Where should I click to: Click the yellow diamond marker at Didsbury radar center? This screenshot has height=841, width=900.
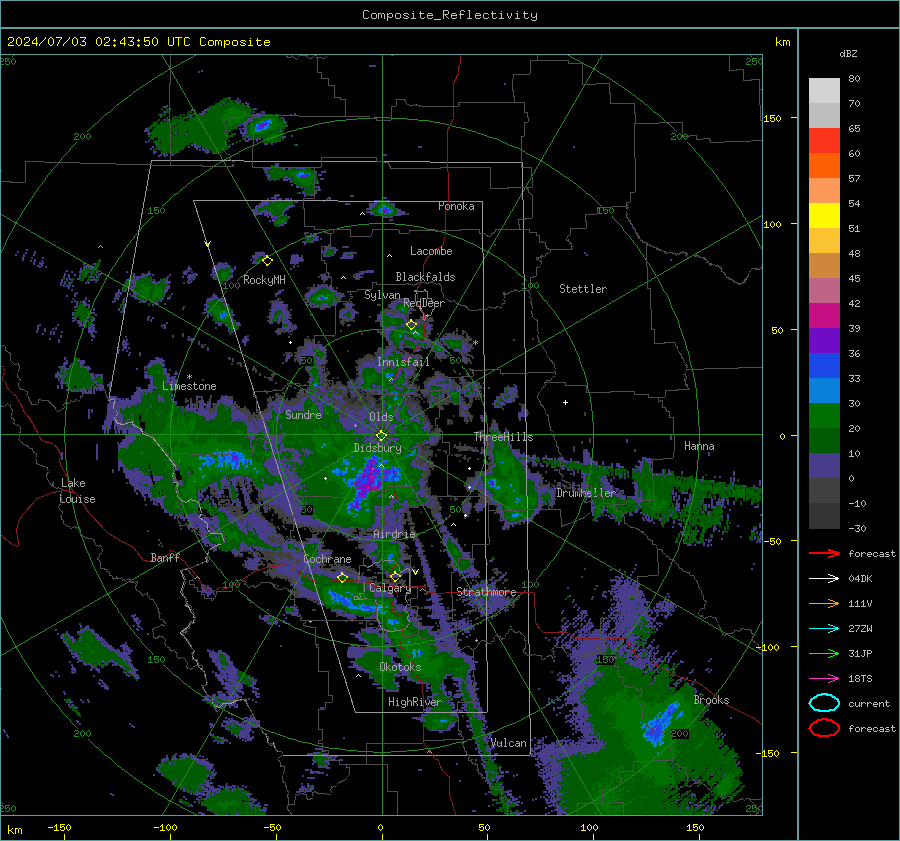[381, 436]
